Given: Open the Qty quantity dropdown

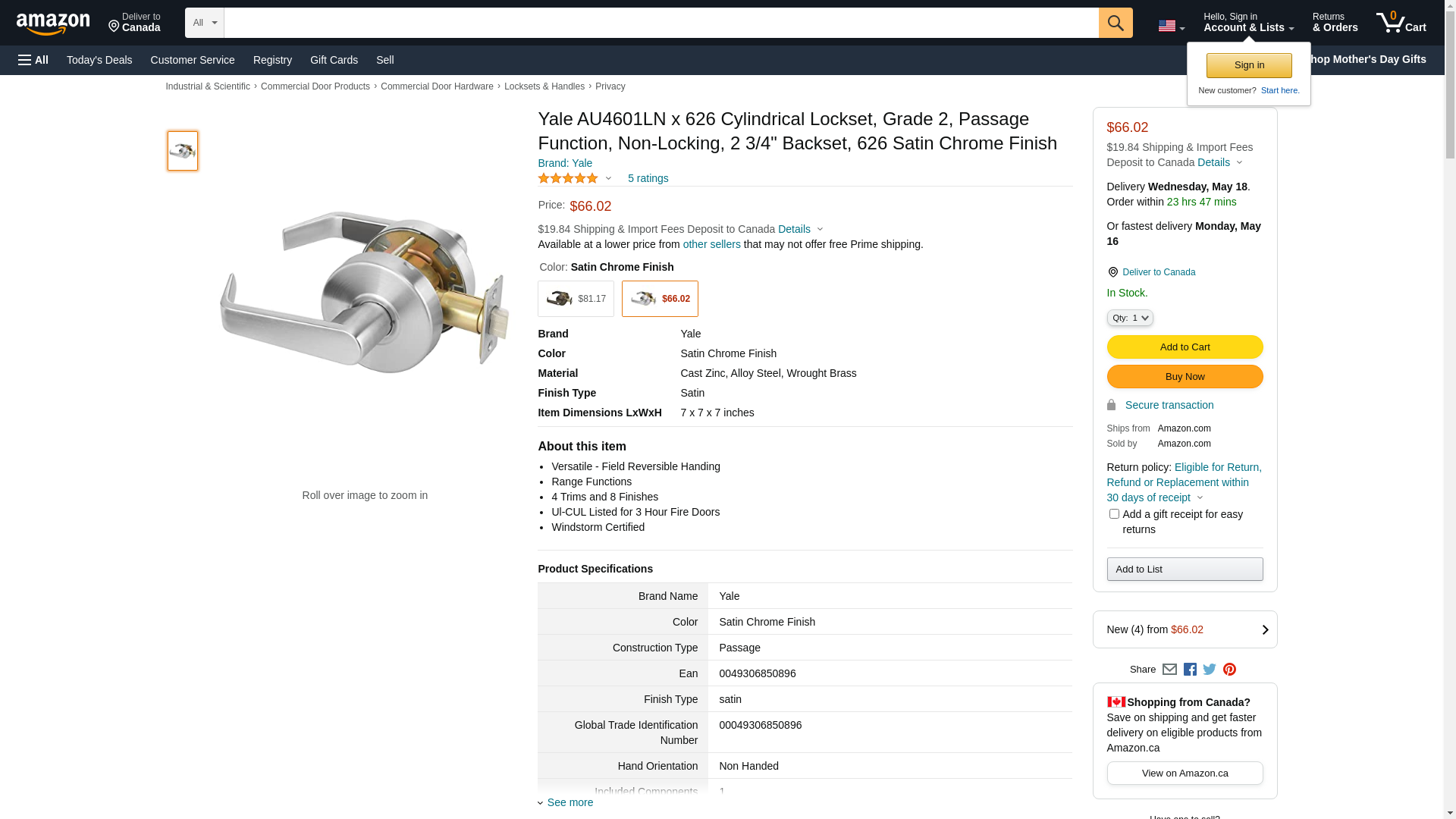Looking at the screenshot, I should pyautogui.click(x=1130, y=318).
